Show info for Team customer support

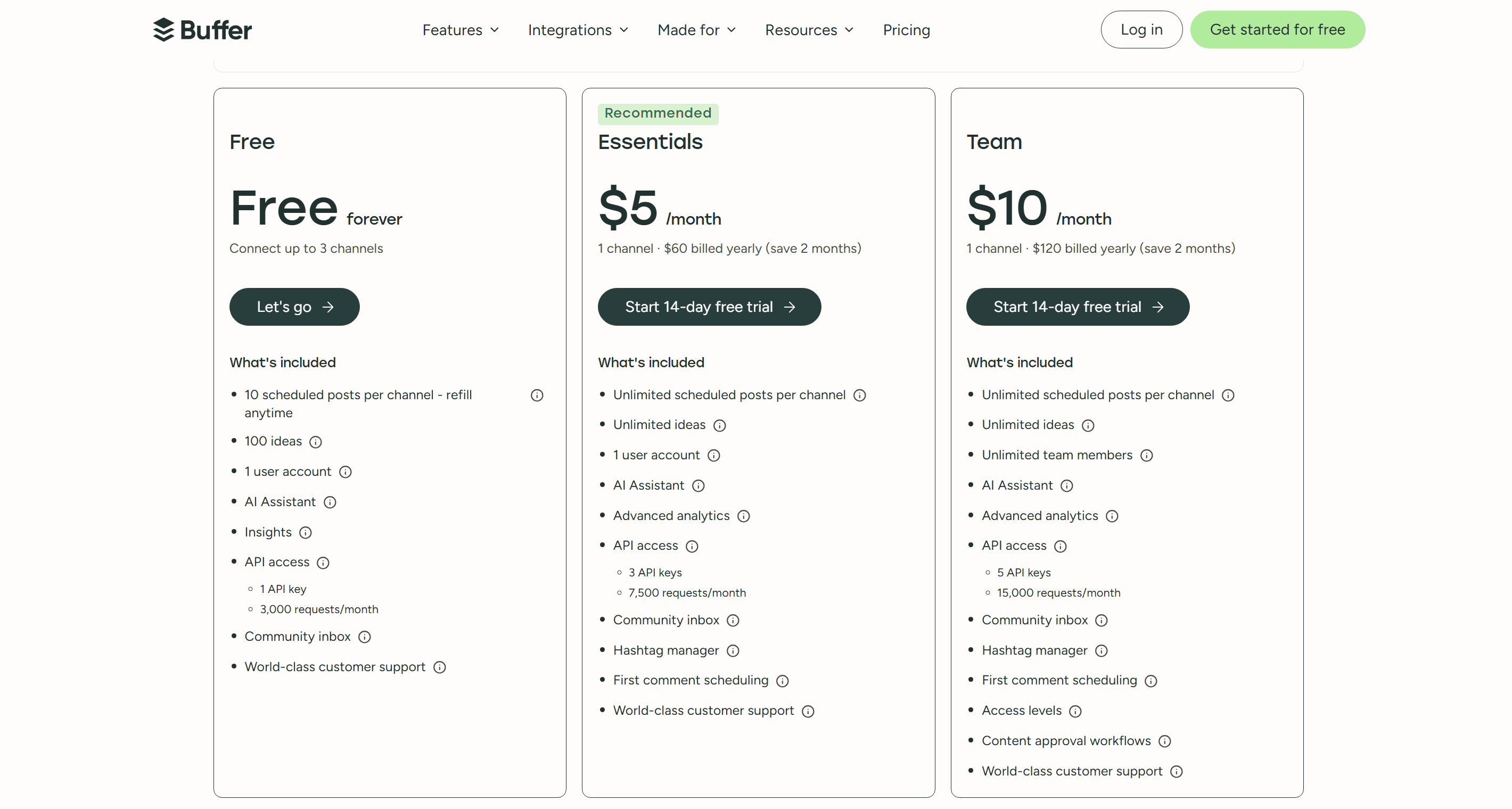(x=1176, y=772)
